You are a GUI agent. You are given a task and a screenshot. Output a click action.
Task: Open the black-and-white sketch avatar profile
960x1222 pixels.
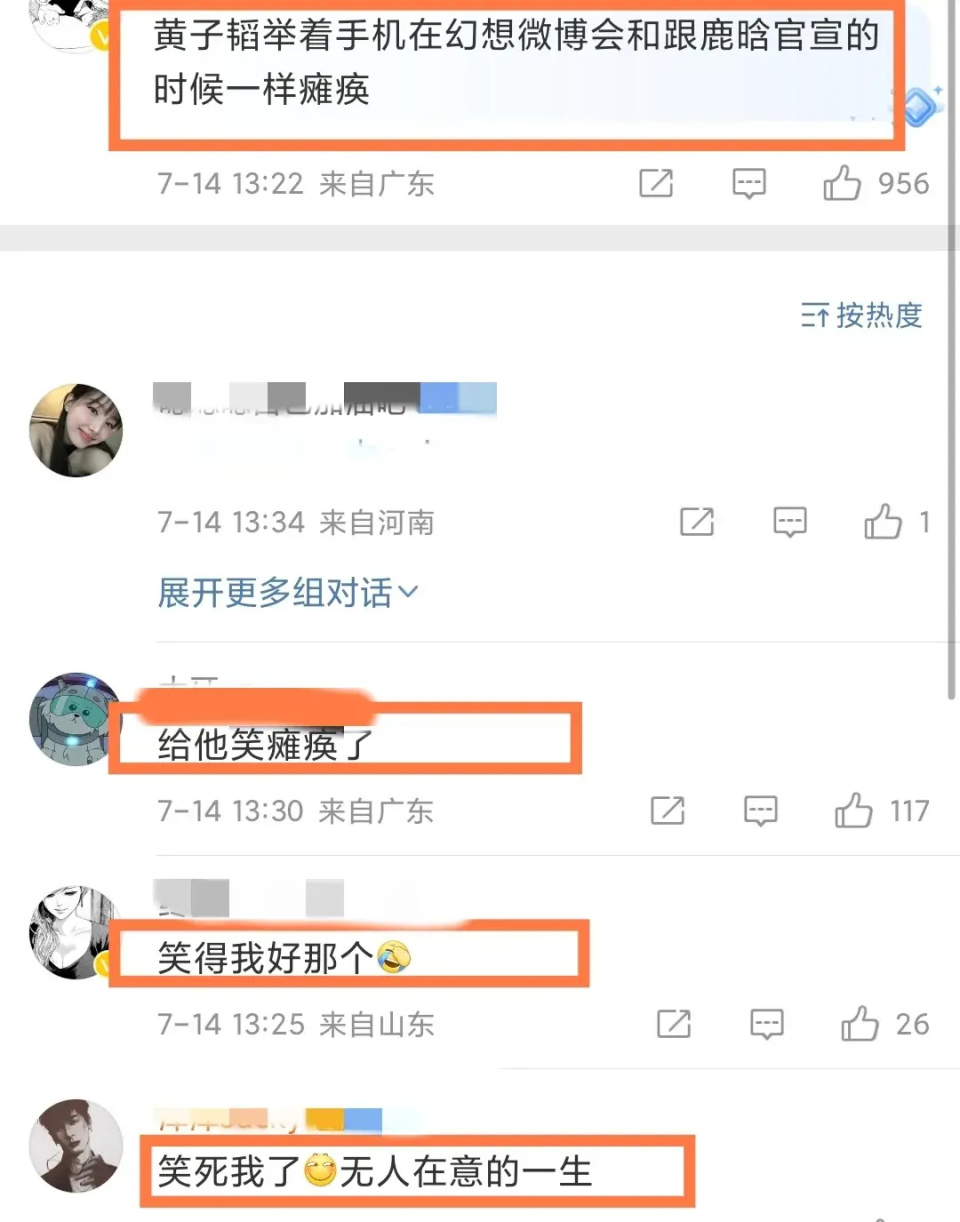[x=76, y=931]
